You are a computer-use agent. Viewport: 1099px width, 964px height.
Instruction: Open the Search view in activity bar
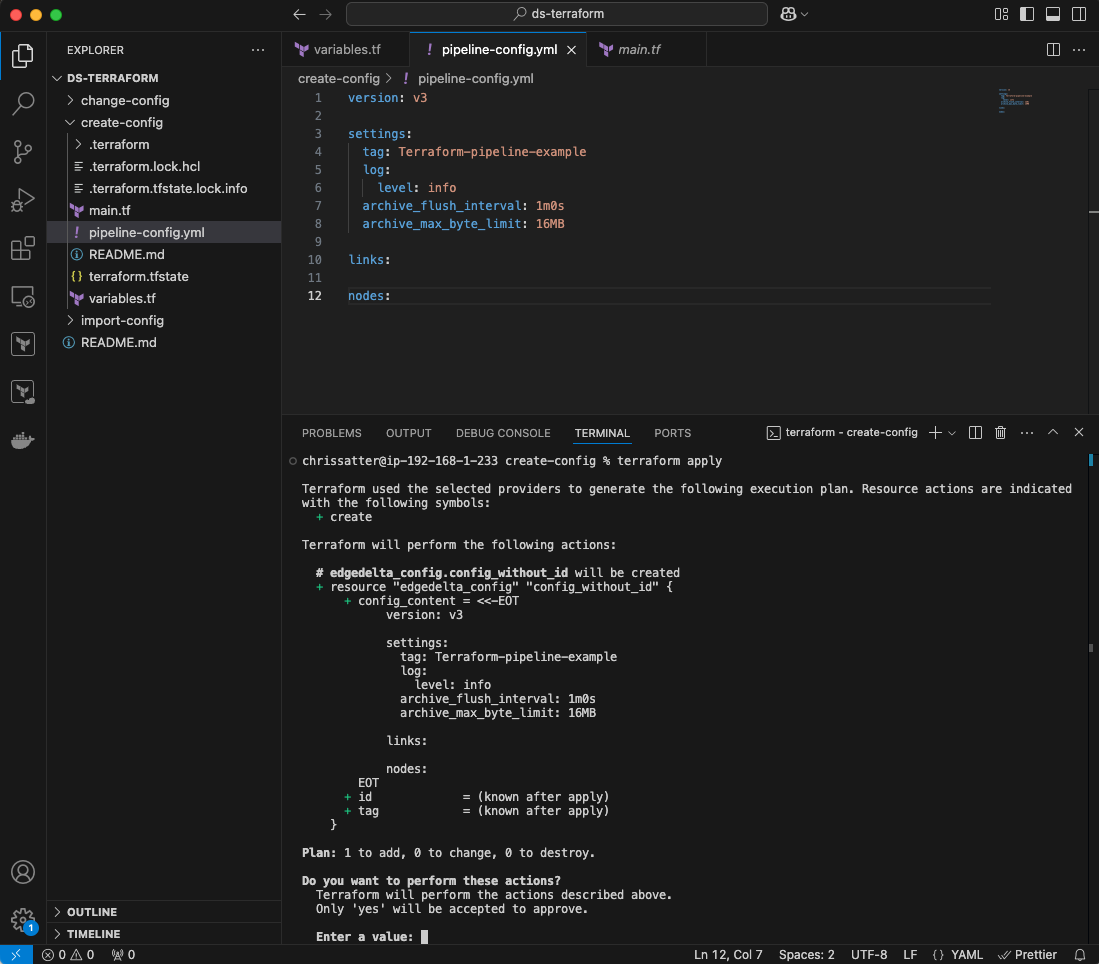[22, 103]
